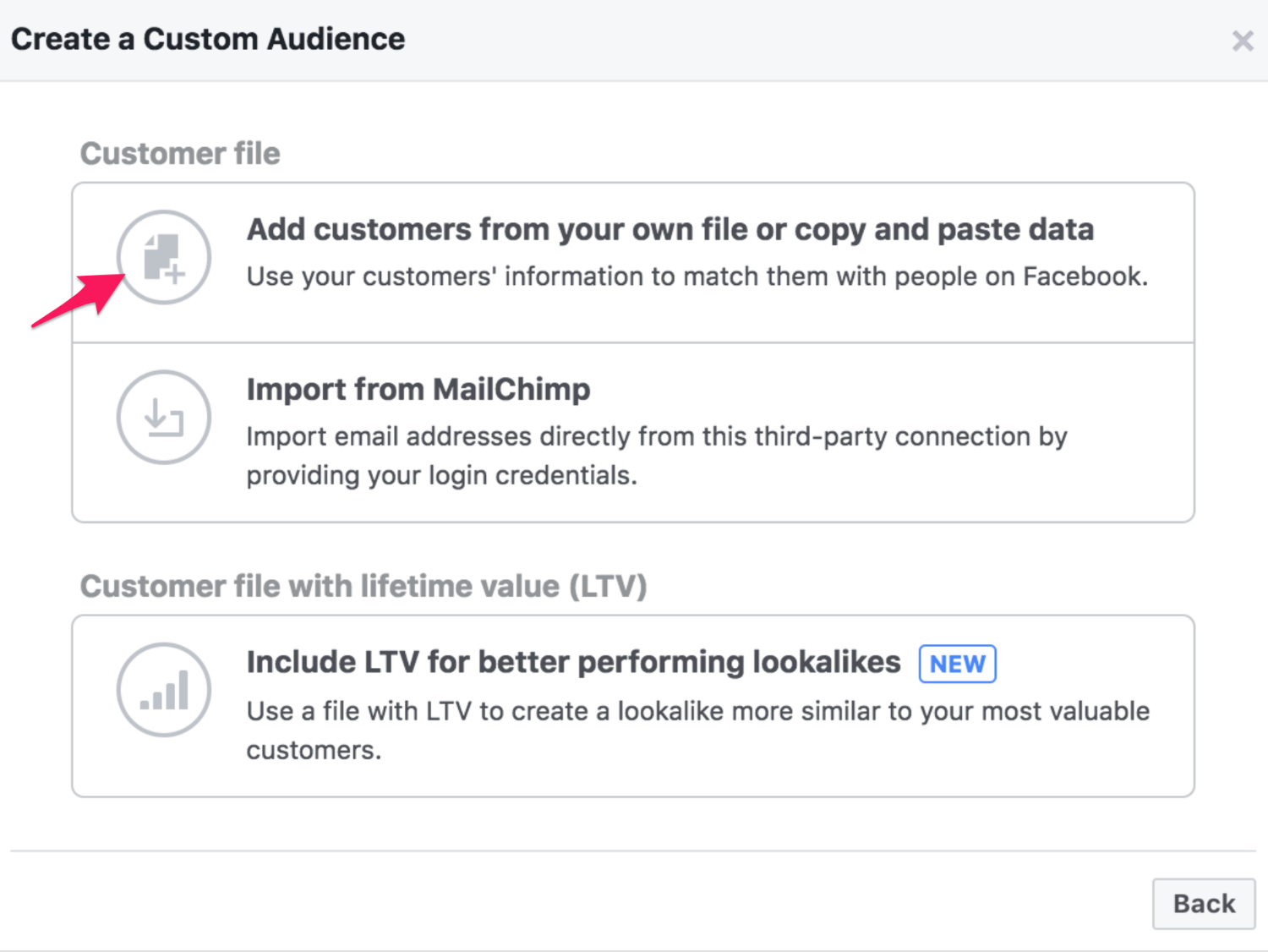Click the NEW badge next to LTV
The width and height of the screenshot is (1268, 952).
[958, 664]
